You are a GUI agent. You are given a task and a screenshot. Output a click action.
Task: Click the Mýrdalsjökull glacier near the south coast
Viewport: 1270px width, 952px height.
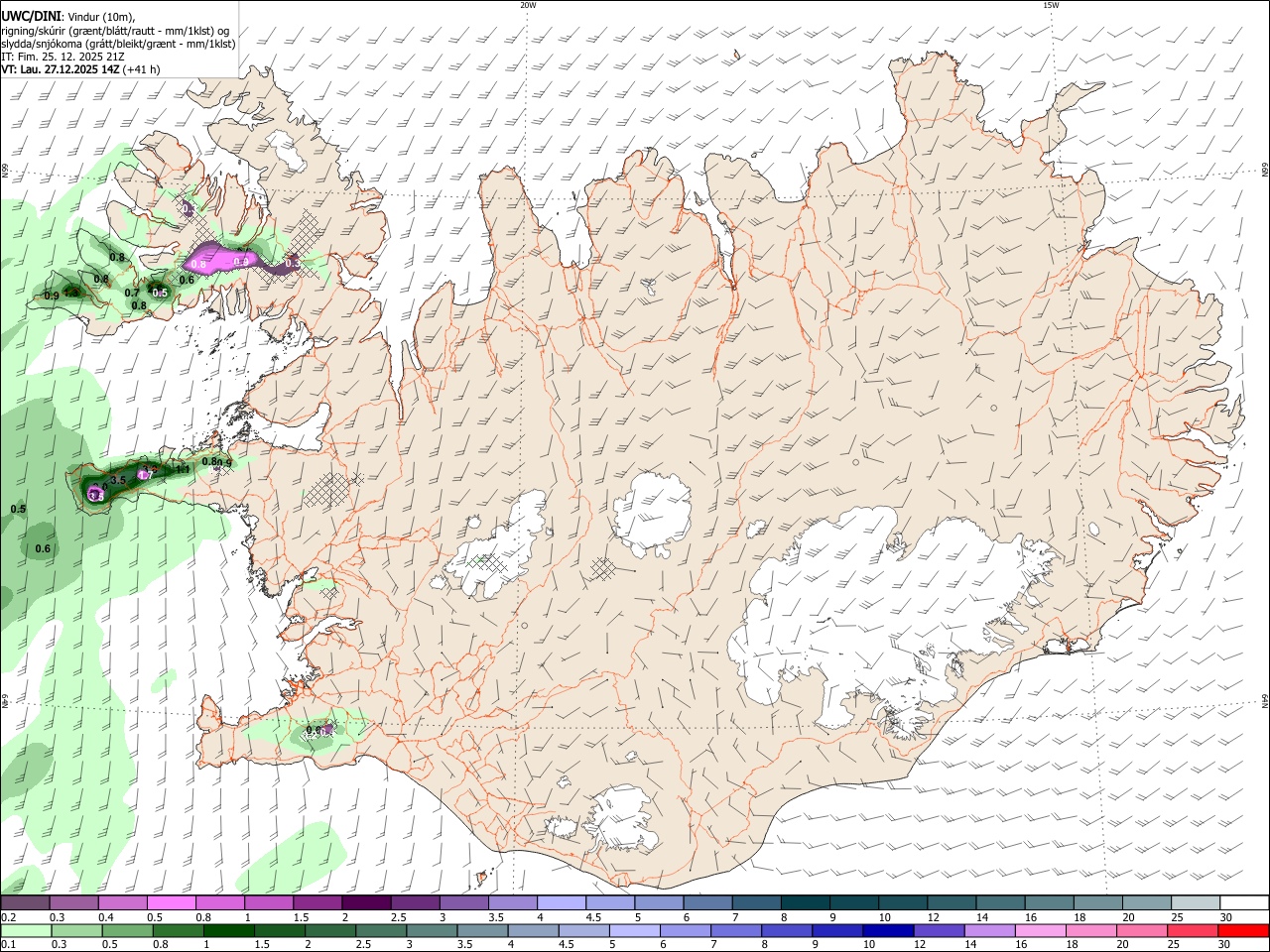[620, 820]
